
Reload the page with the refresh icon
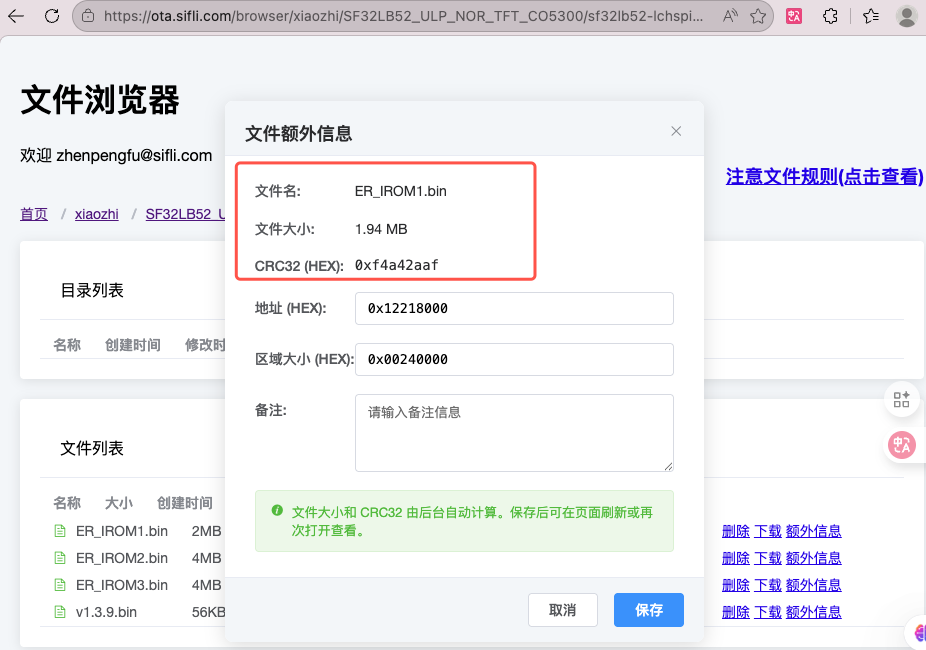[52, 16]
